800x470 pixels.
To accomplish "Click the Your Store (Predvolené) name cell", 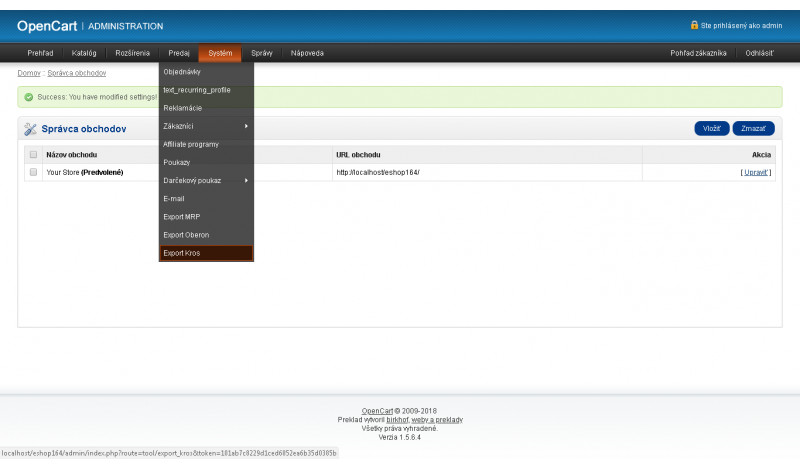I will pyautogui.click(x=85, y=172).
